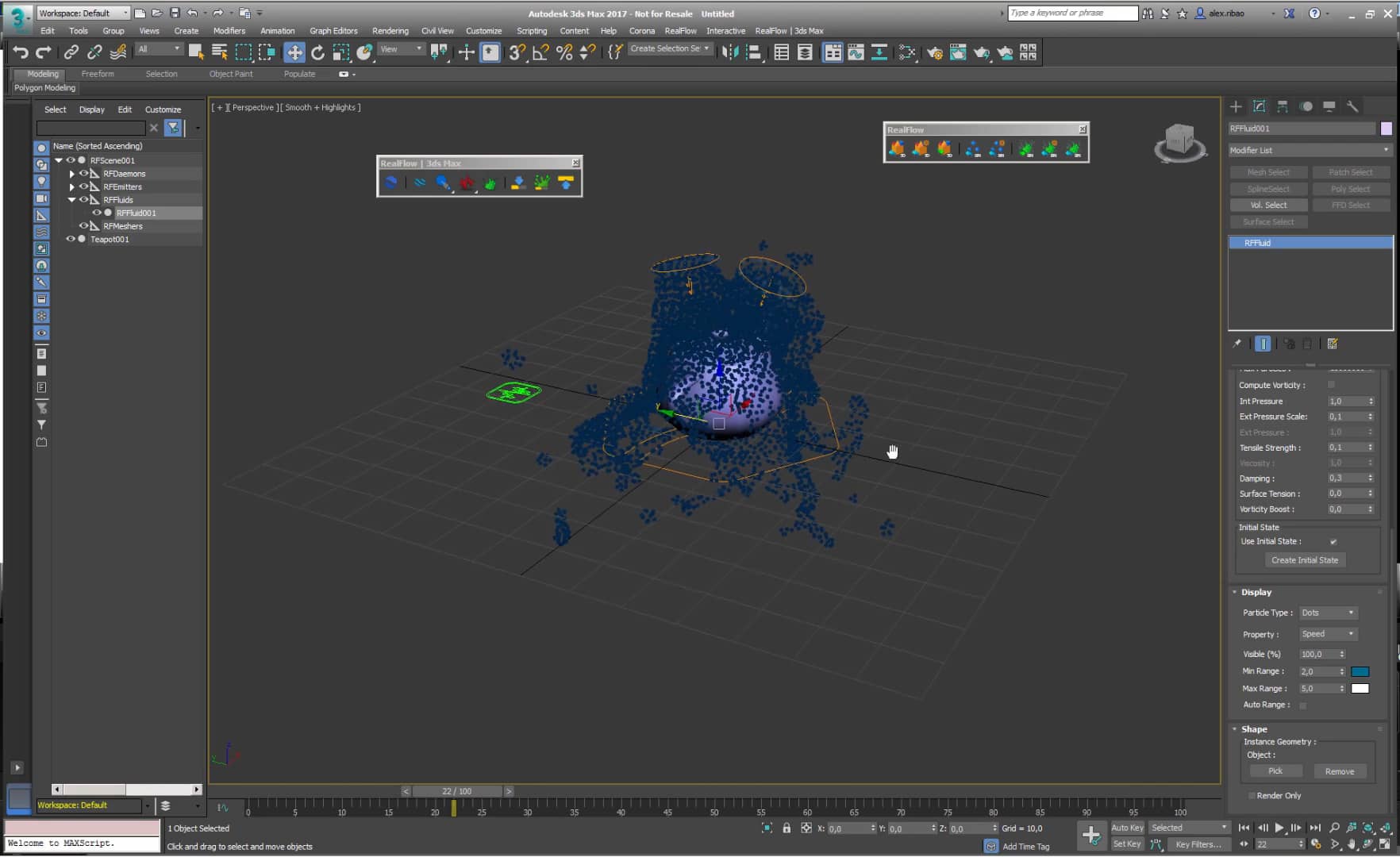
Task: Switch to the Motion command panel tab
Action: pyautogui.click(x=1306, y=106)
